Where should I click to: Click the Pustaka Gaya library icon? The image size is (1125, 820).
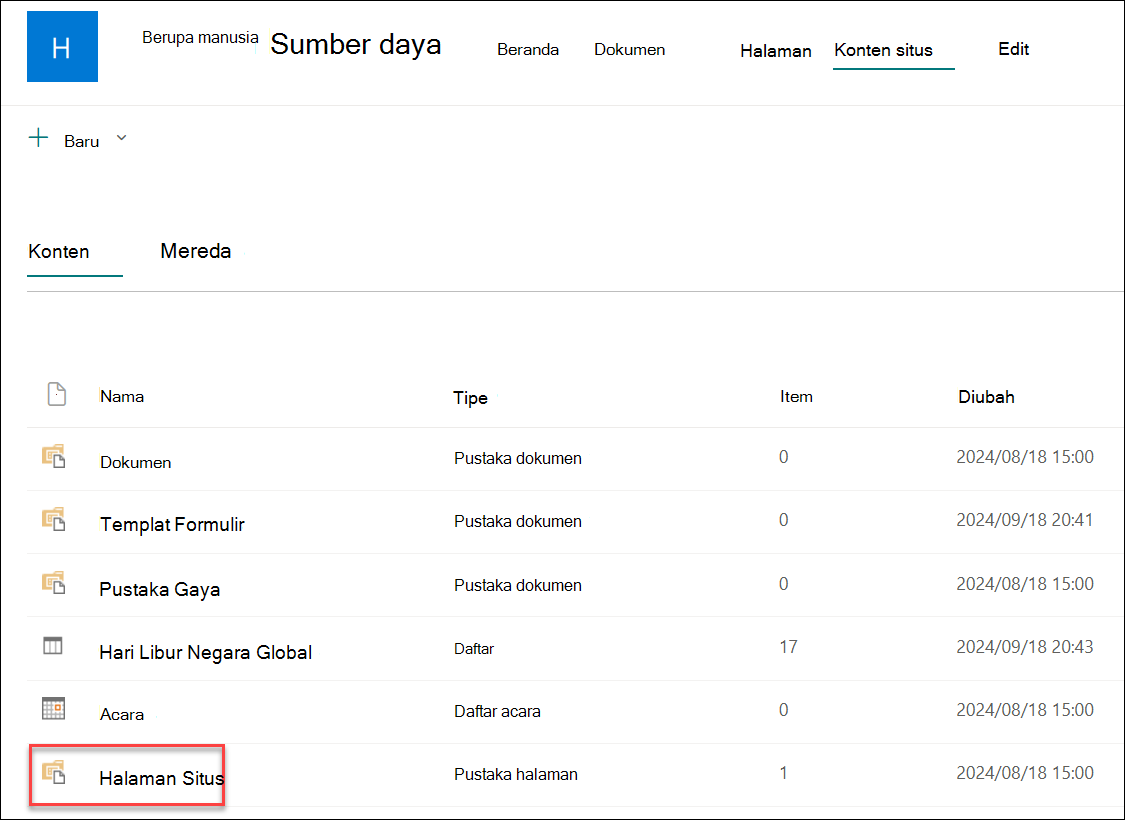(x=54, y=583)
